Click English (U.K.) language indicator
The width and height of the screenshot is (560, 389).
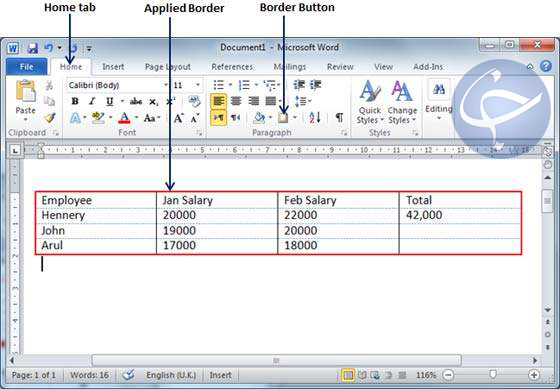point(171,375)
